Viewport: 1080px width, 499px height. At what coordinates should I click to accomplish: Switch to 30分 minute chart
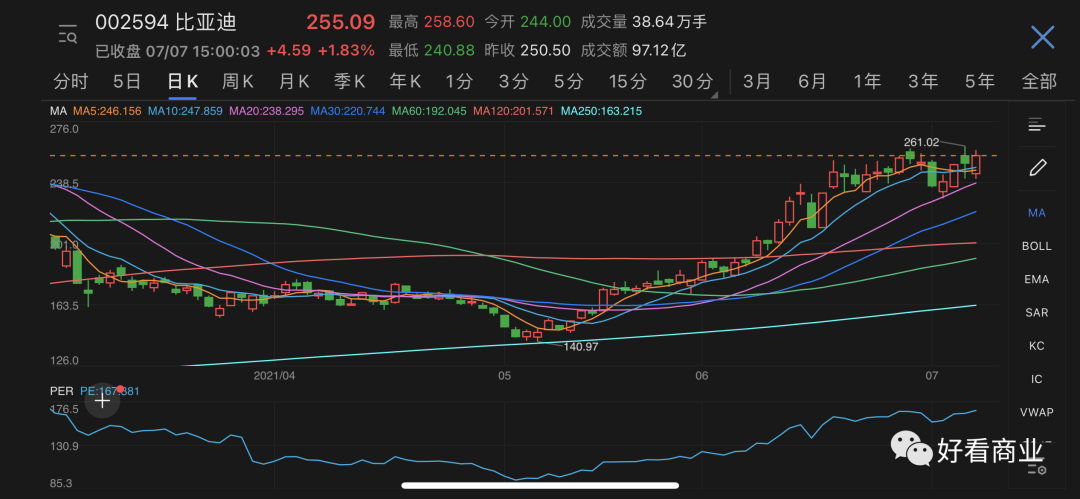point(692,82)
